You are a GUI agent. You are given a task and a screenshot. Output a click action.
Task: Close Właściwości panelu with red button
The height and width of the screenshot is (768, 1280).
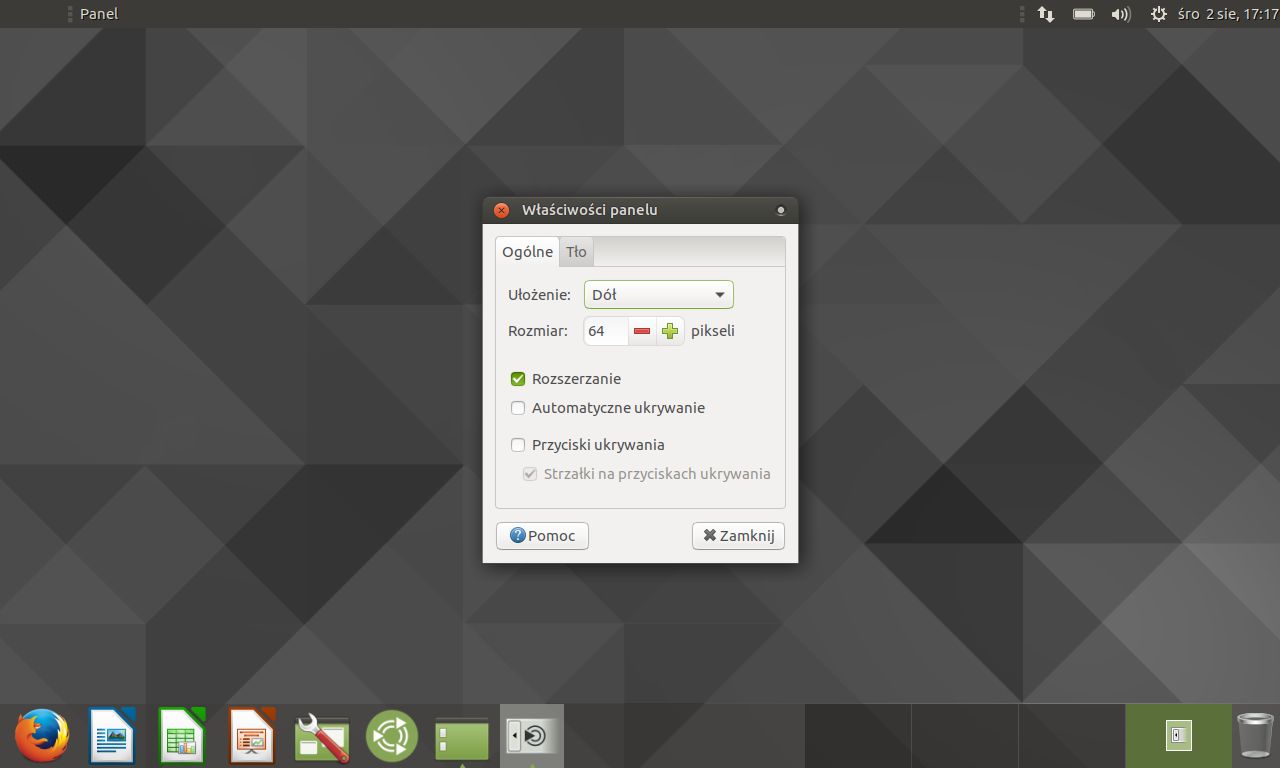(502, 210)
